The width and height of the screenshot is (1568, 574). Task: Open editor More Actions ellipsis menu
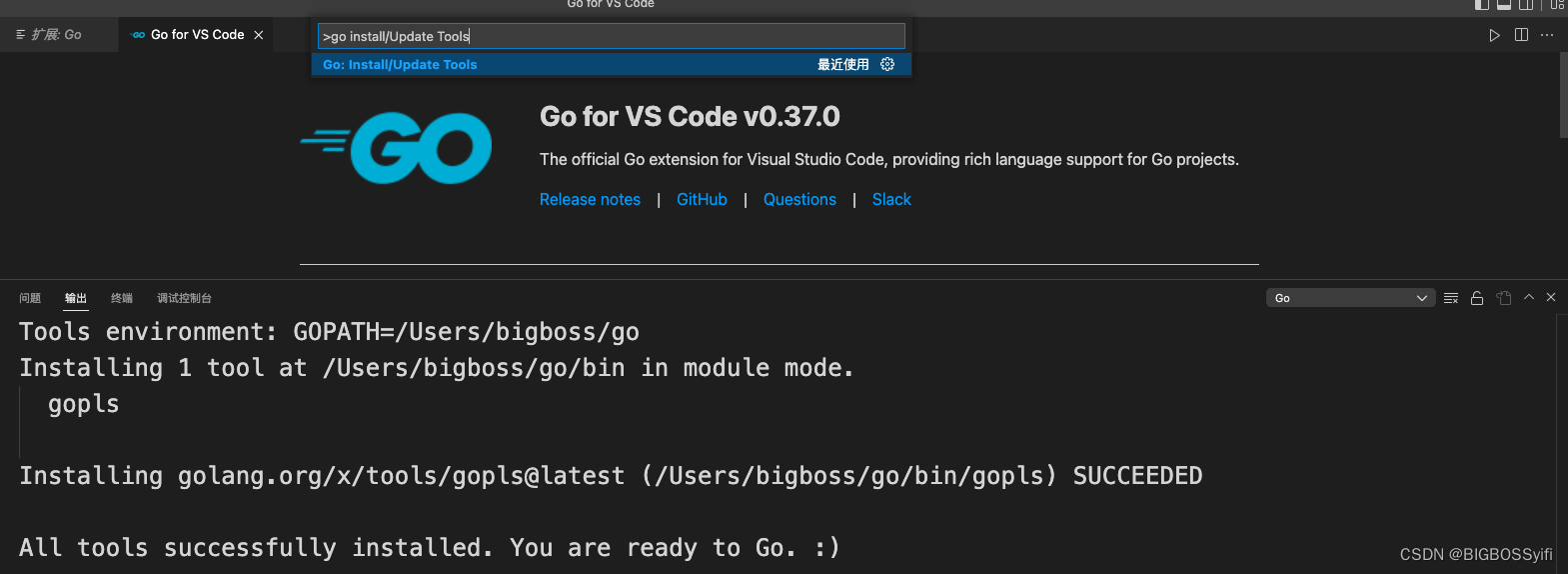pos(1547,35)
